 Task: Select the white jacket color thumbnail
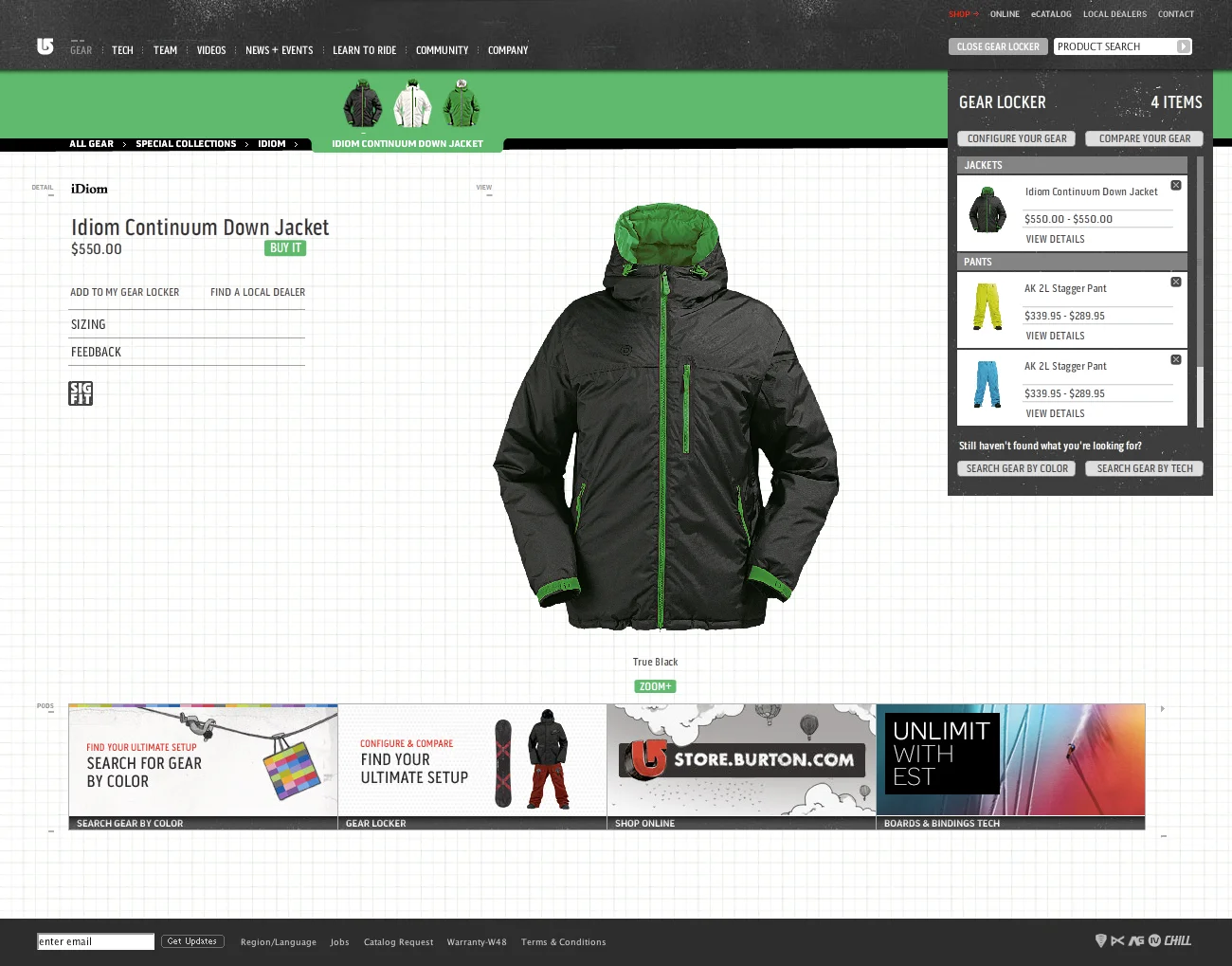412,103
